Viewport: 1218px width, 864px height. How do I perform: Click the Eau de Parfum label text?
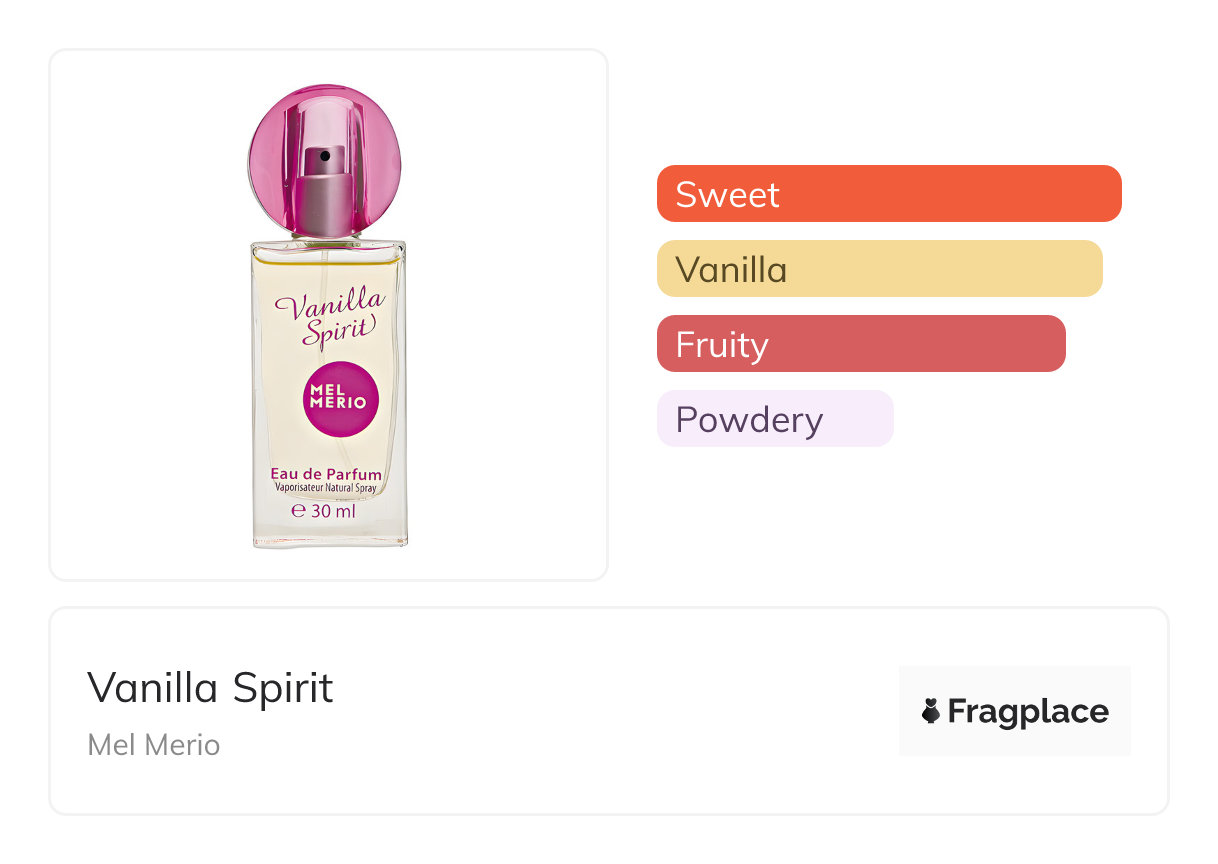coord(326,473)
